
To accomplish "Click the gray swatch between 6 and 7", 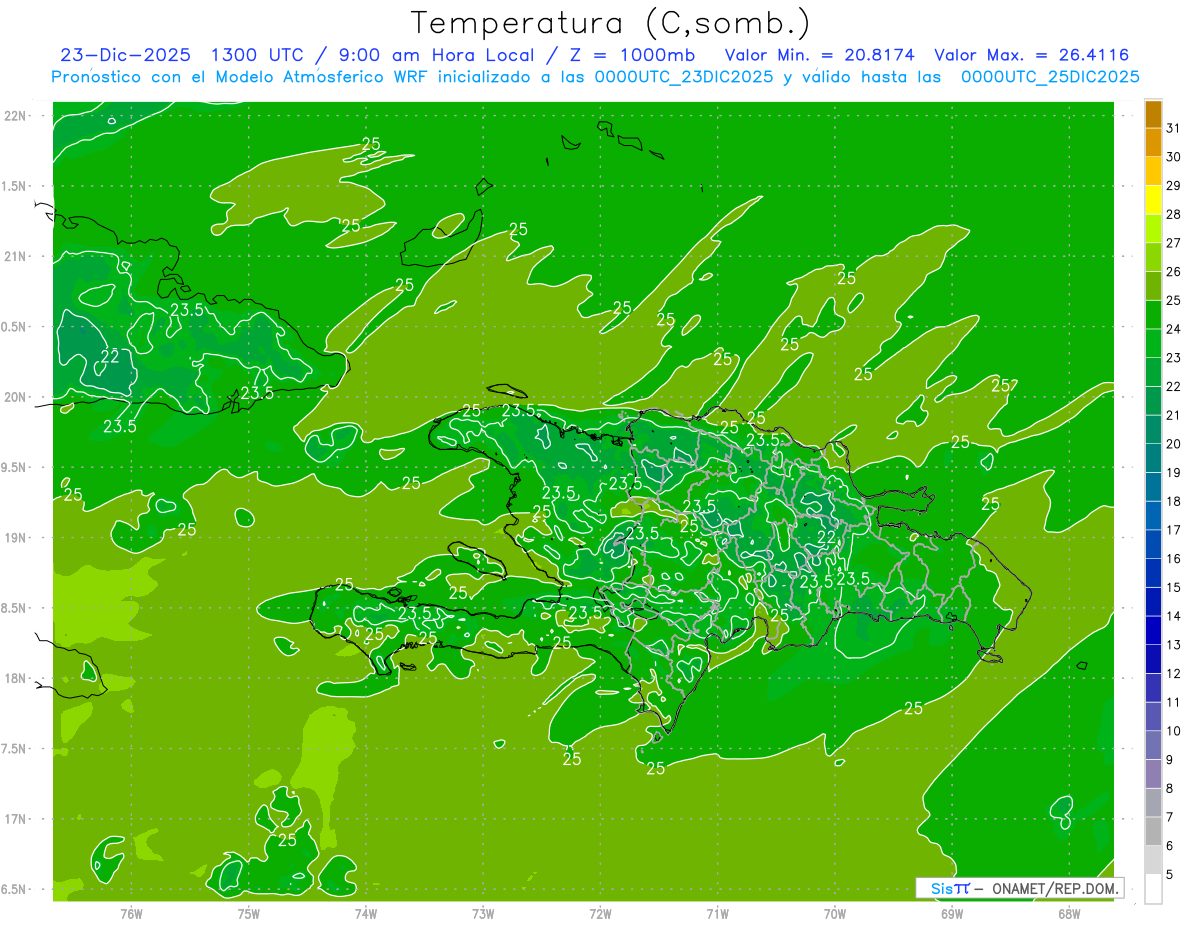I will (1153, 832).
